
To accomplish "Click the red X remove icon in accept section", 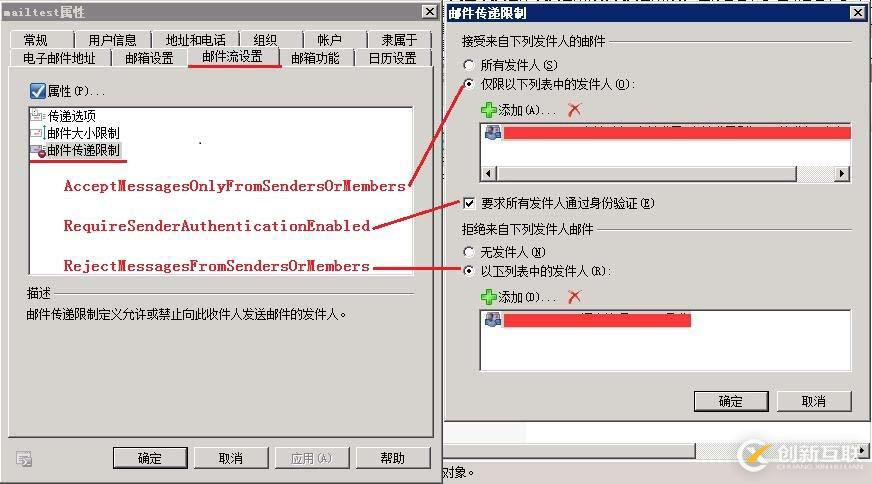I will coord(574,110).
